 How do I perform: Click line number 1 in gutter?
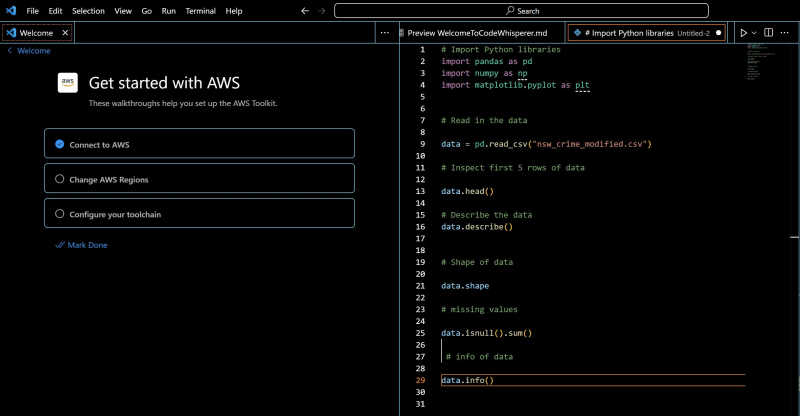pyautogui.click(x=422, y=50)
